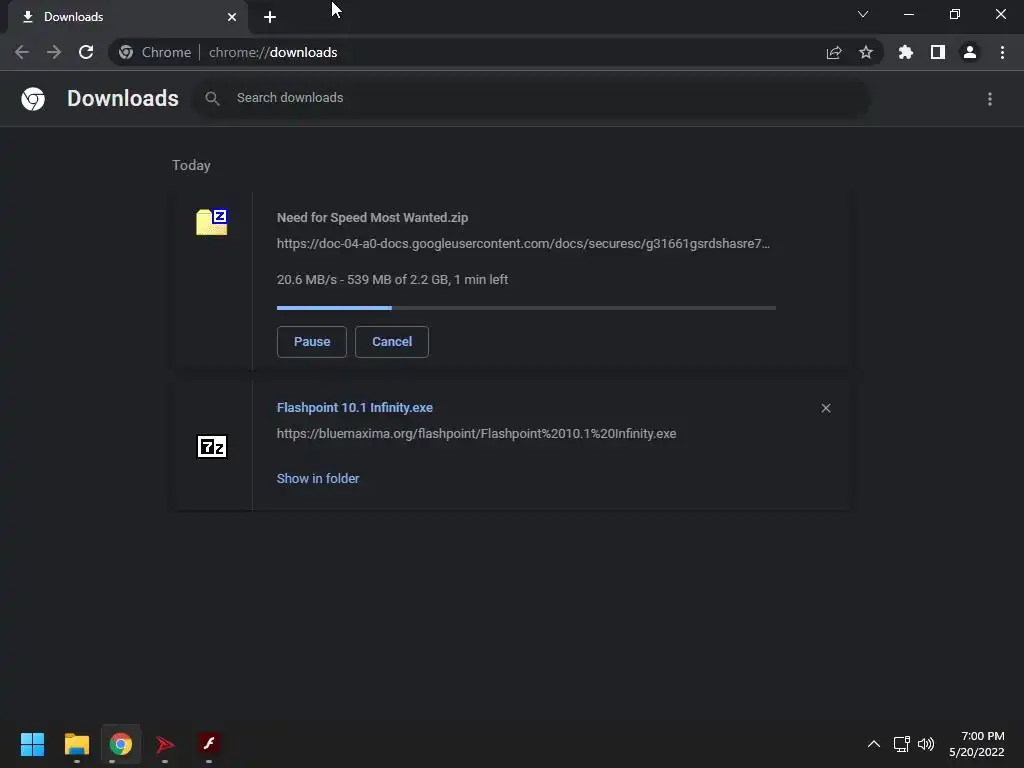This screenshot has height=768, width=1024.
Task: Open the clock and date flyout
Action: [x=977, y=744]
